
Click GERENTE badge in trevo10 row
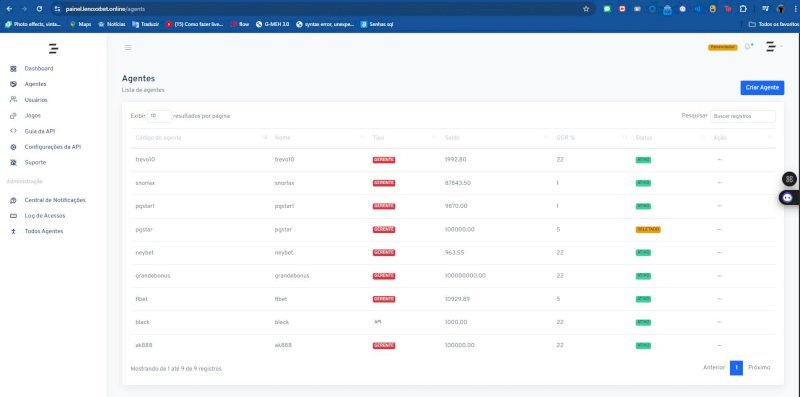point(384,160)
